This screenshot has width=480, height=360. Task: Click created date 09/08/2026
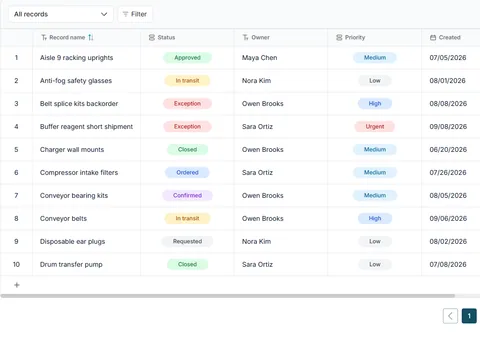[x=448, y=127]
